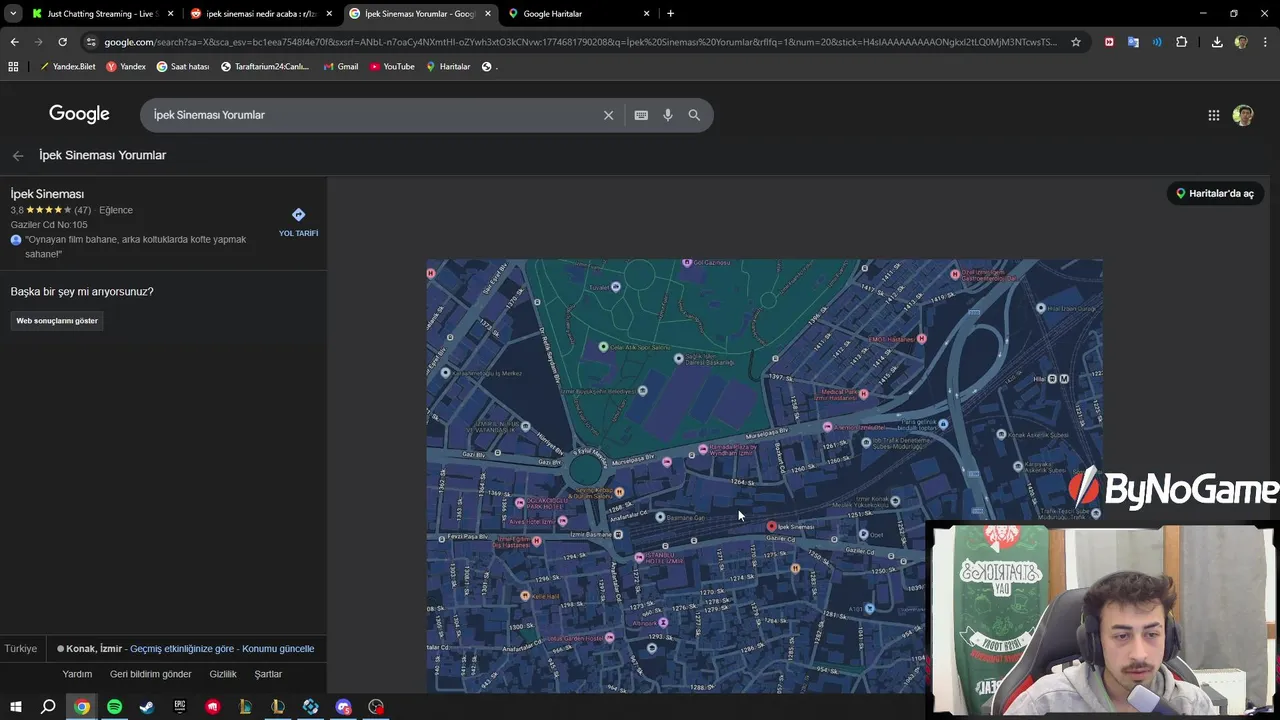
Task: Open the Yandex.Bilet bookmark
Action: pyautogui.click(x=67, y=67)
